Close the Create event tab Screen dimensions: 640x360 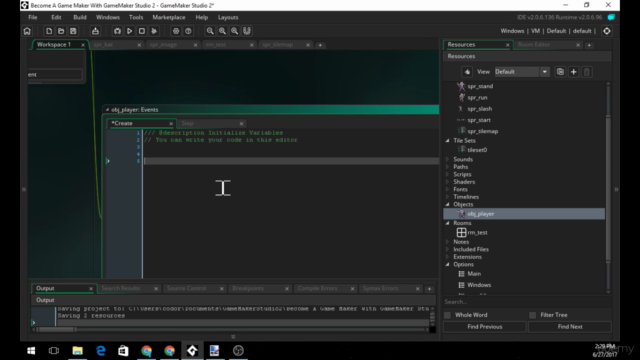[x=171, y=123]
